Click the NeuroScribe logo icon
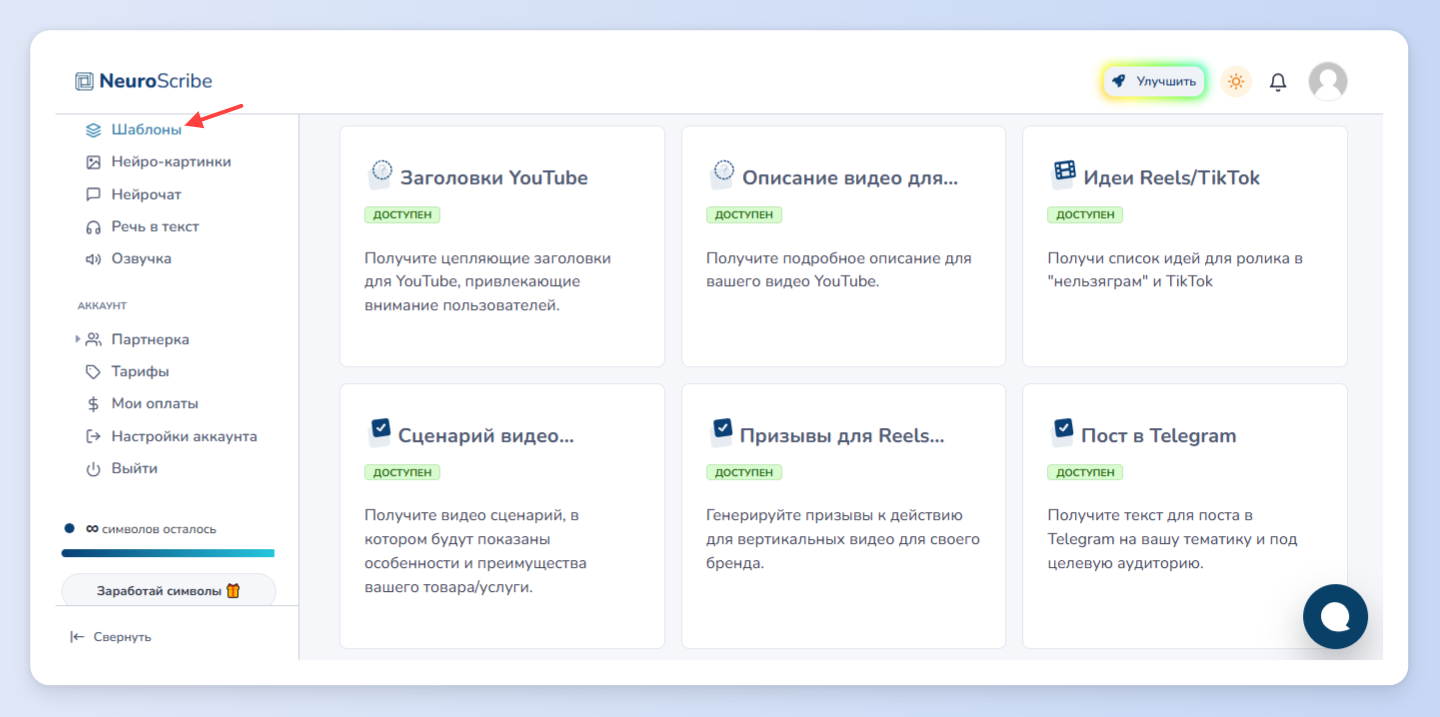Screen dimensions: 1440x717 tap(84, 81)
